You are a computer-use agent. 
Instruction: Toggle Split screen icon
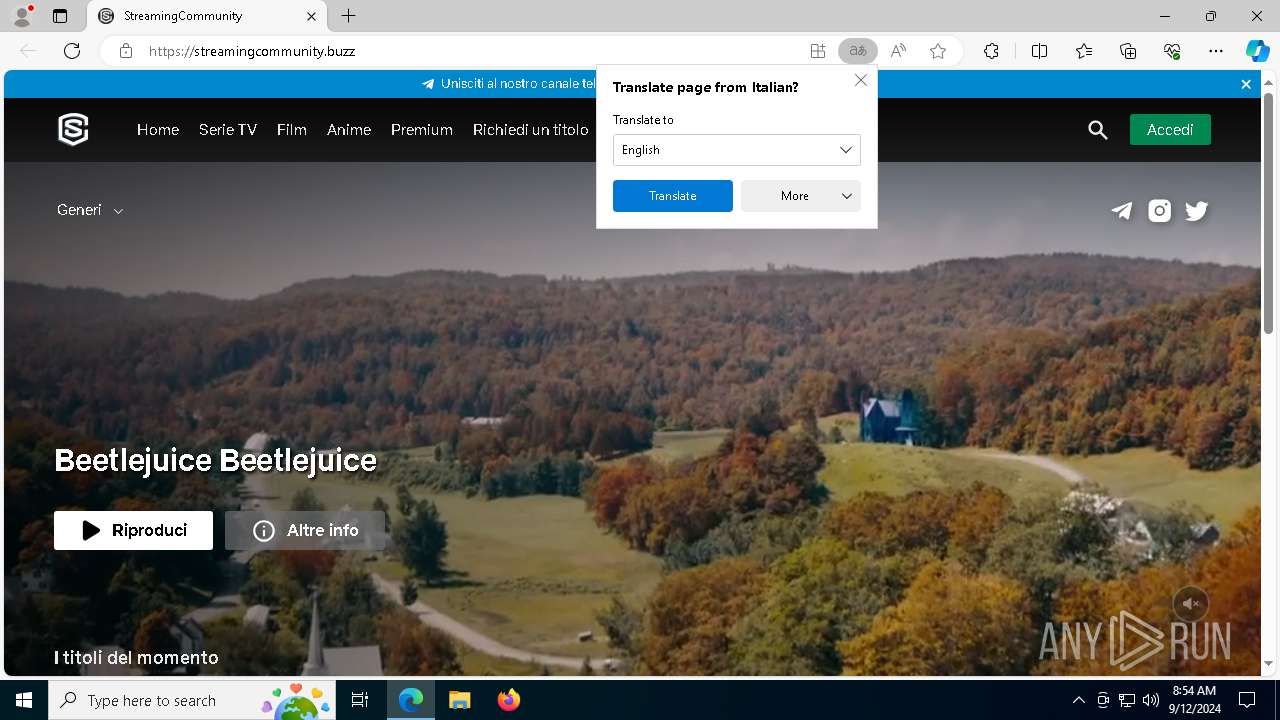(x=1039, y=51)
